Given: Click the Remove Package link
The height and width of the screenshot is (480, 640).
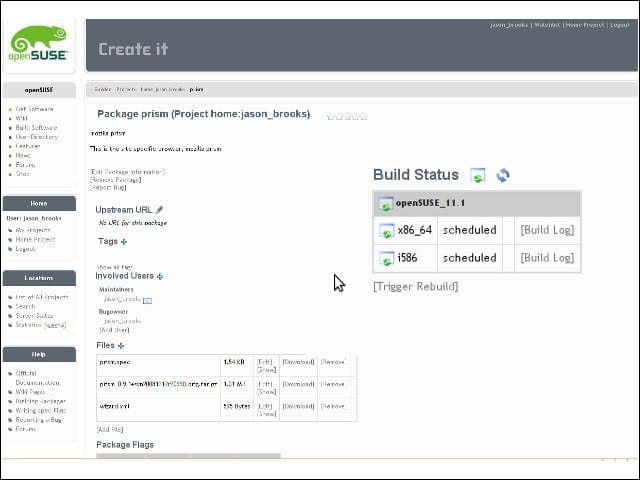Looking at the screenshot, I should point(116,180).
